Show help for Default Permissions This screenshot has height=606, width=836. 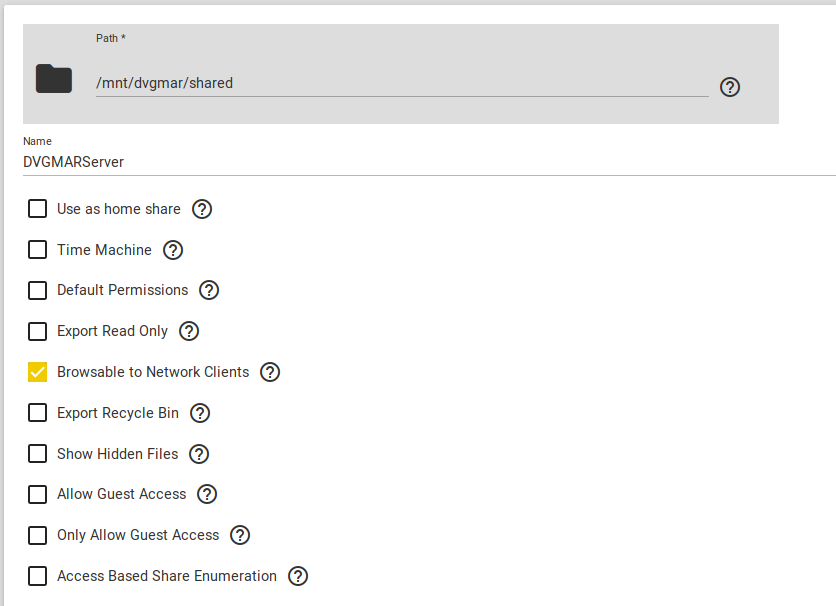click(209, 290)
